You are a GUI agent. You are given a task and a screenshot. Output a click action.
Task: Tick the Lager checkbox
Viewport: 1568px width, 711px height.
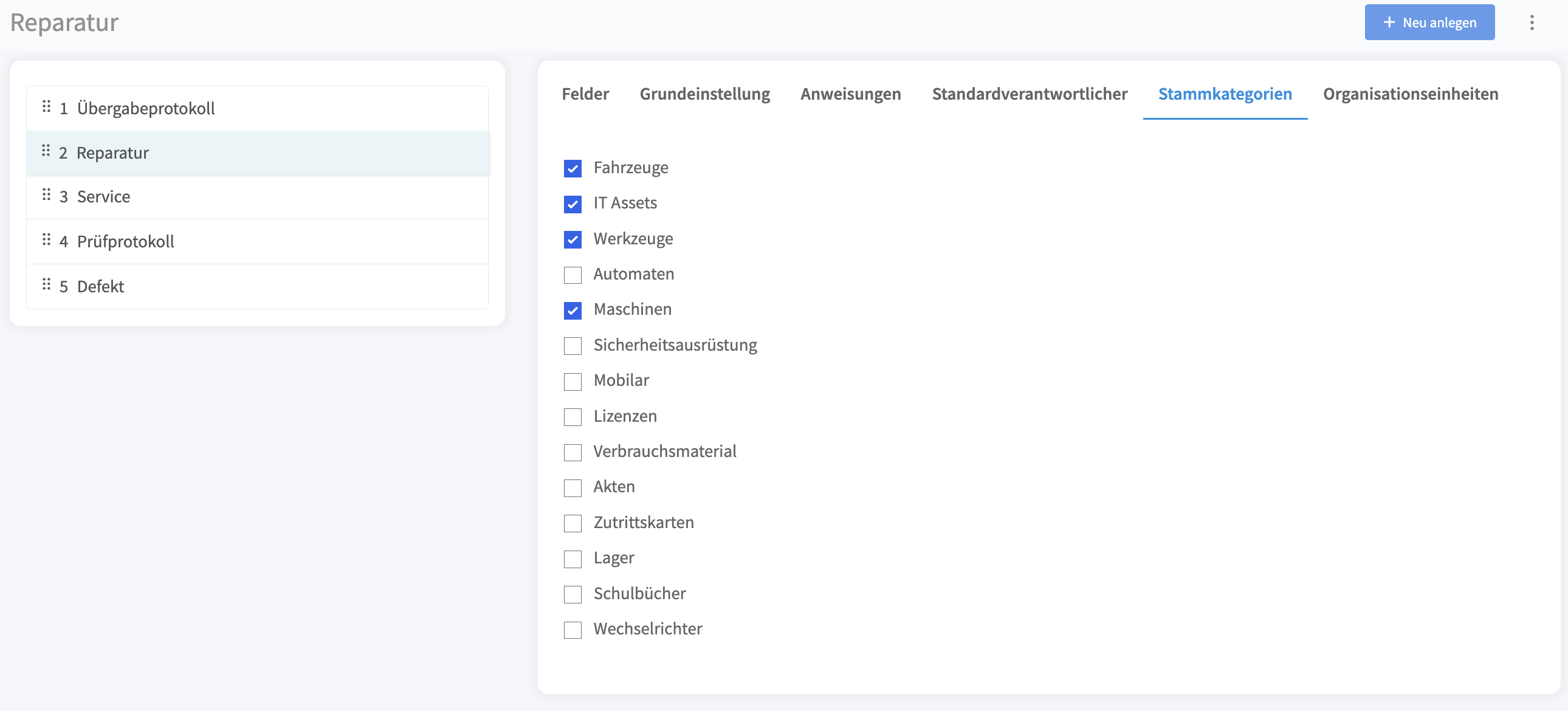(x=572, y=559)
